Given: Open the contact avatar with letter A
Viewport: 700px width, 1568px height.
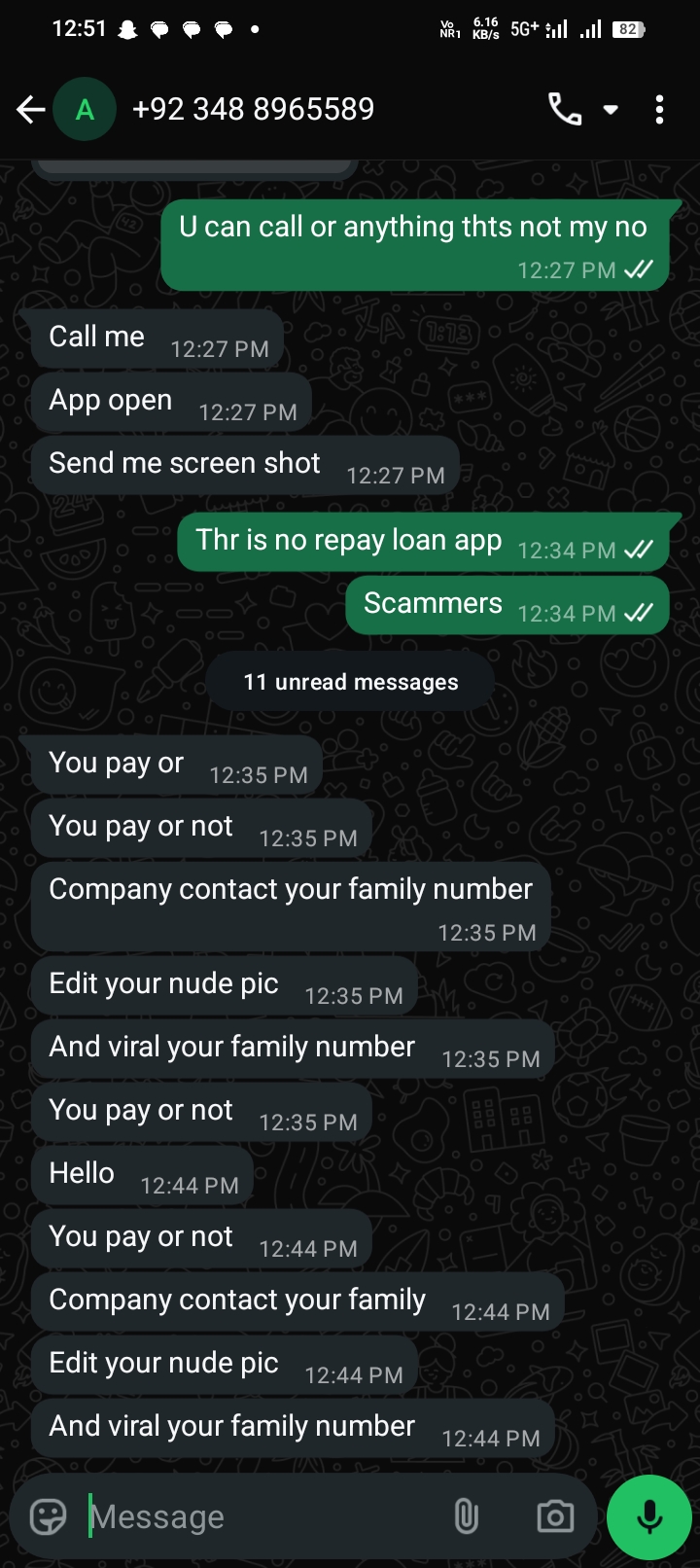Looking at the screenshot, I should pos(85,109).
